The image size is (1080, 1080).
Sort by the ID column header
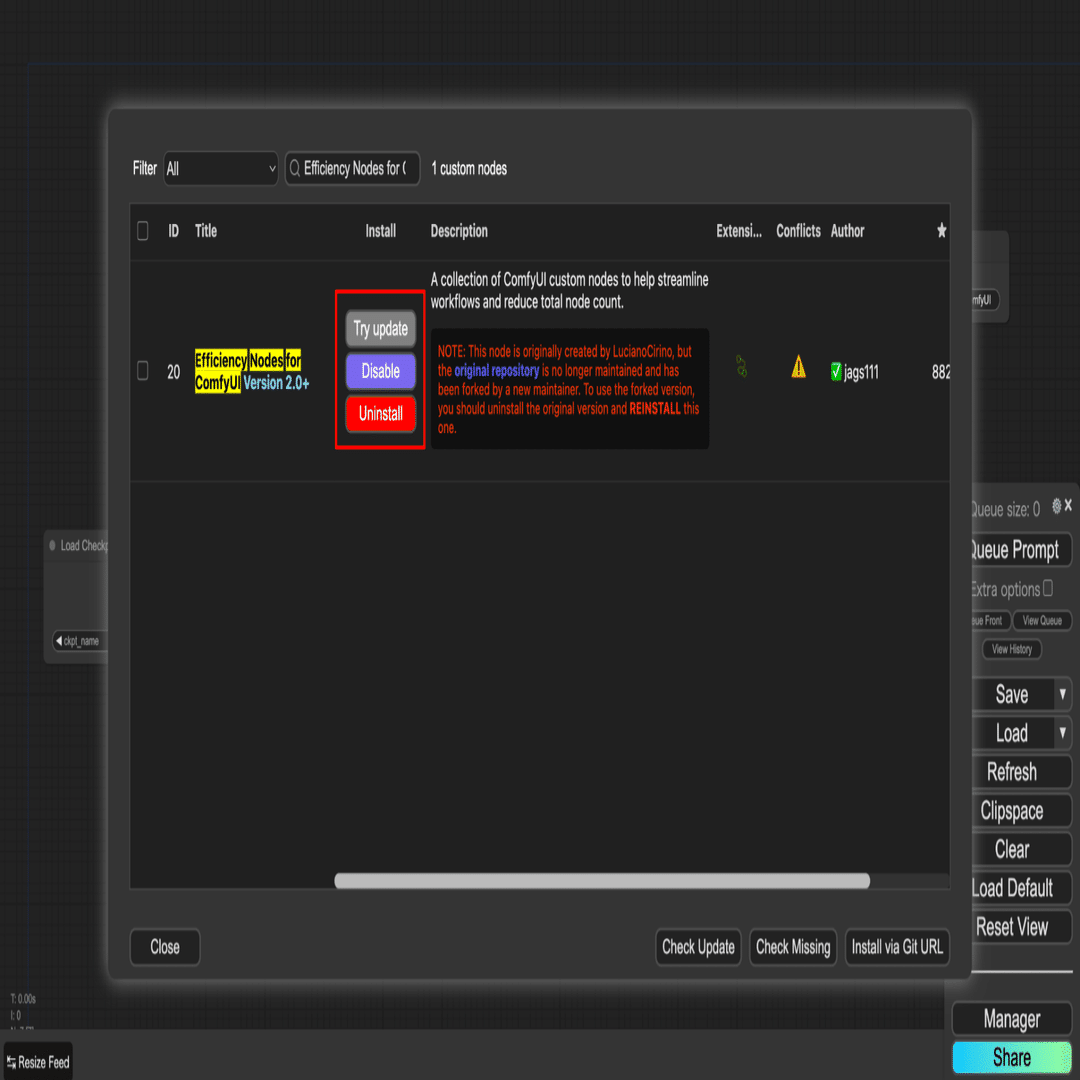coord(174,231)
